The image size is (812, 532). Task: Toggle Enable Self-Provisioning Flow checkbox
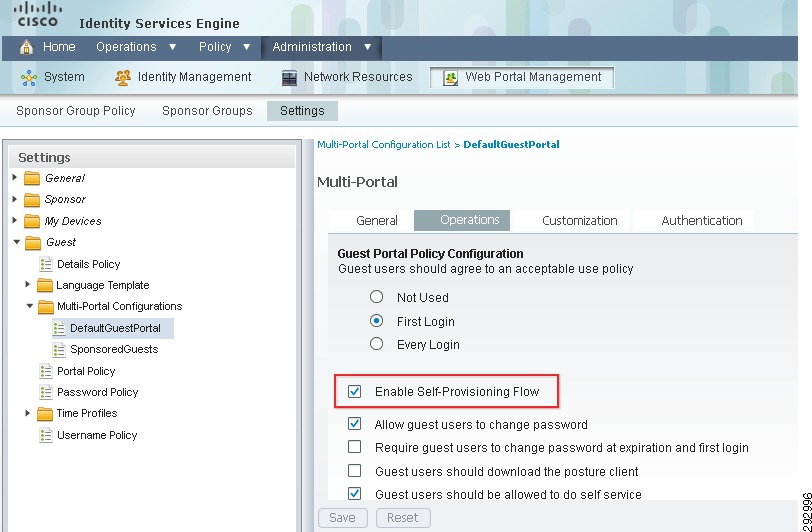(x=354, y=392)
